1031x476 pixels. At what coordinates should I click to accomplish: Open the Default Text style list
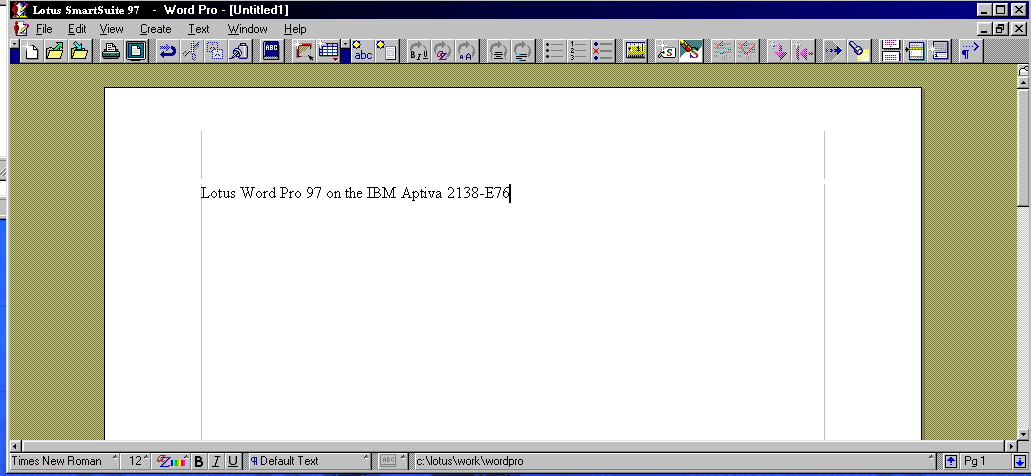[310, 461]
